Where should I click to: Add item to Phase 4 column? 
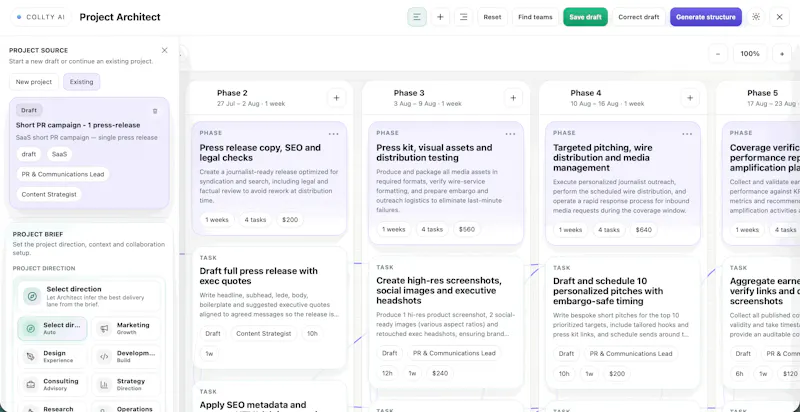(690, 98)
